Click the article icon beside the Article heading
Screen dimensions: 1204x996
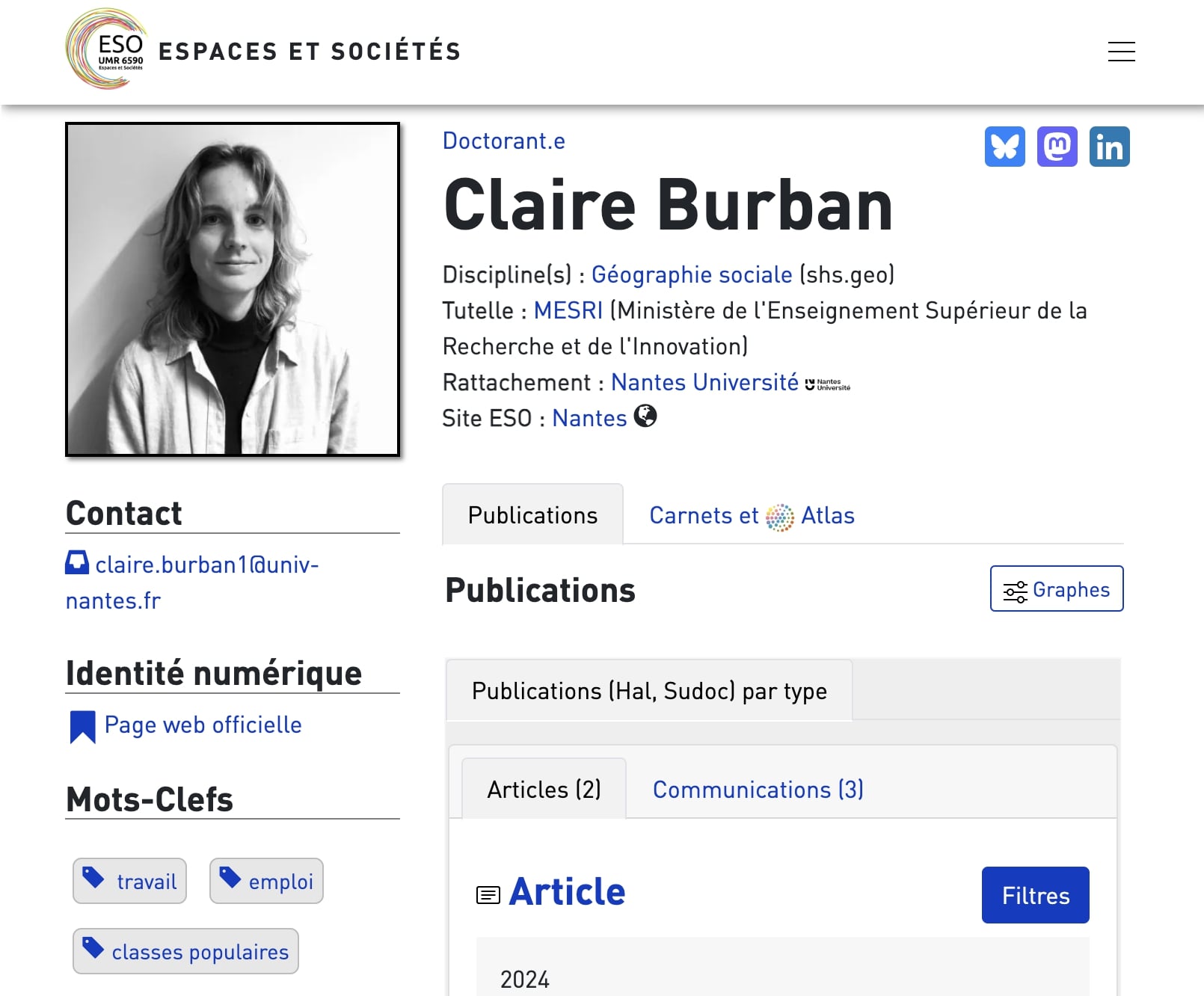click(488, 894)
